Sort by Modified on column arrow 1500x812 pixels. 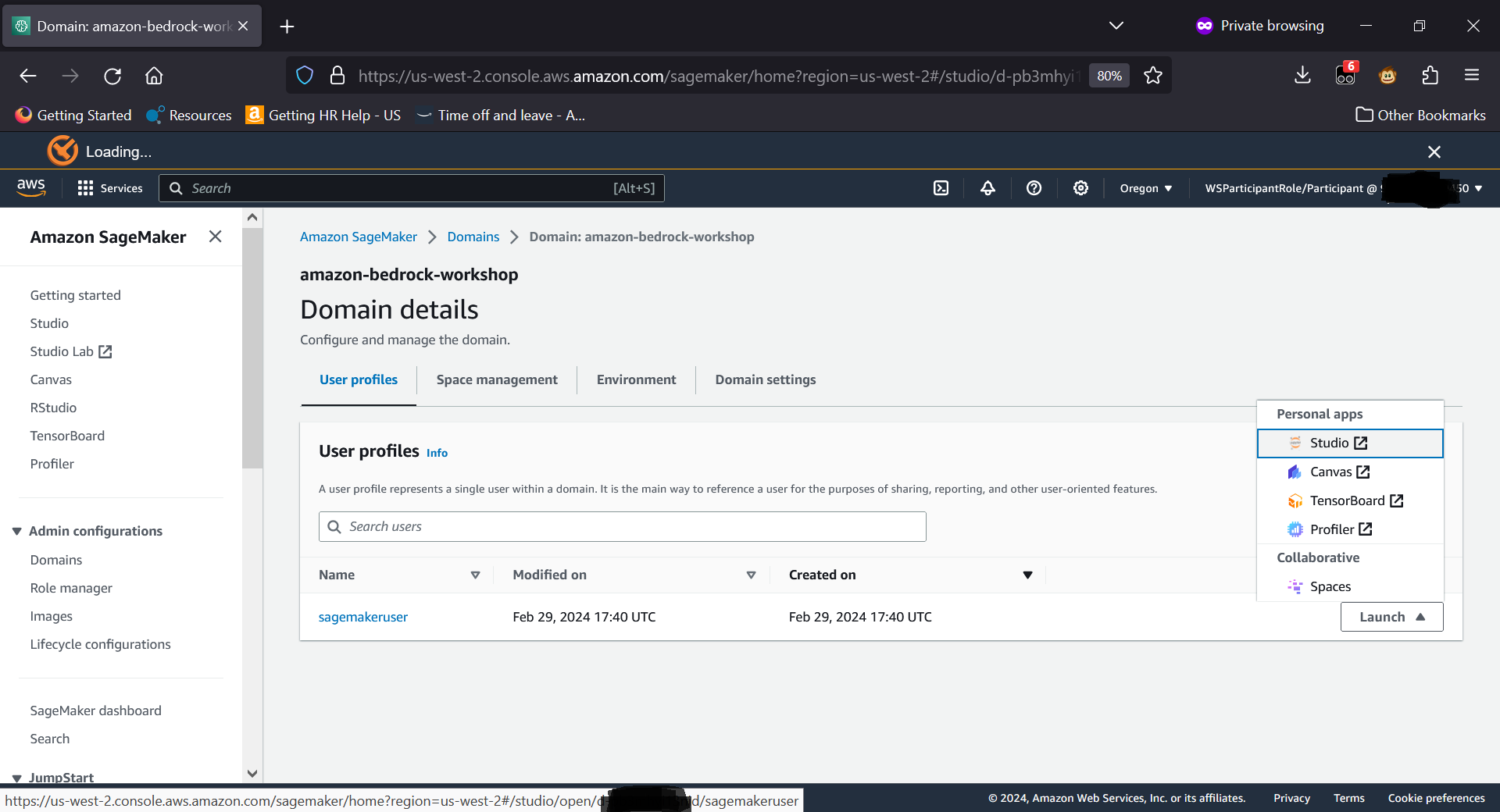[x=751, y=575]
